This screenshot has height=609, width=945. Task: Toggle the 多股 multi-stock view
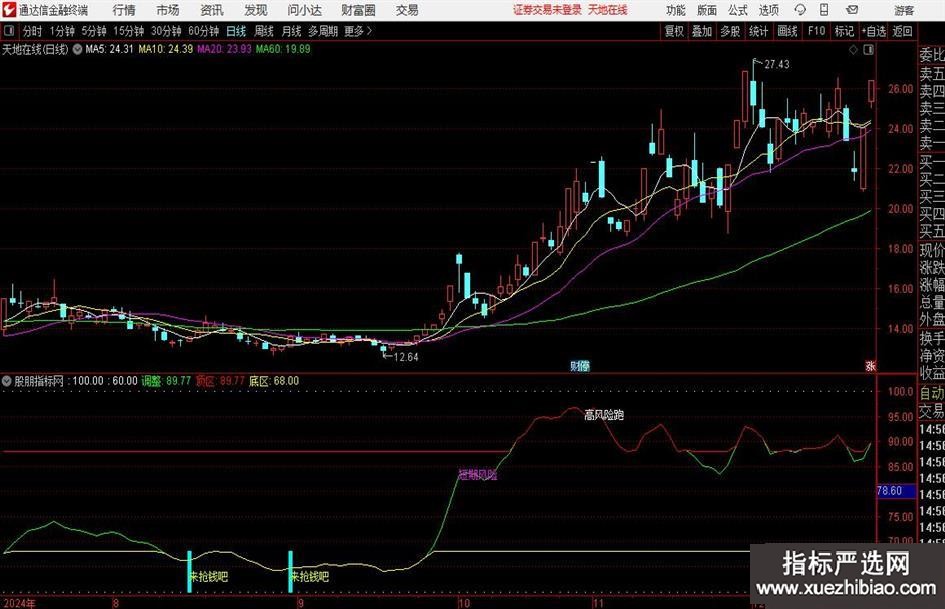[x=731, y=31]
